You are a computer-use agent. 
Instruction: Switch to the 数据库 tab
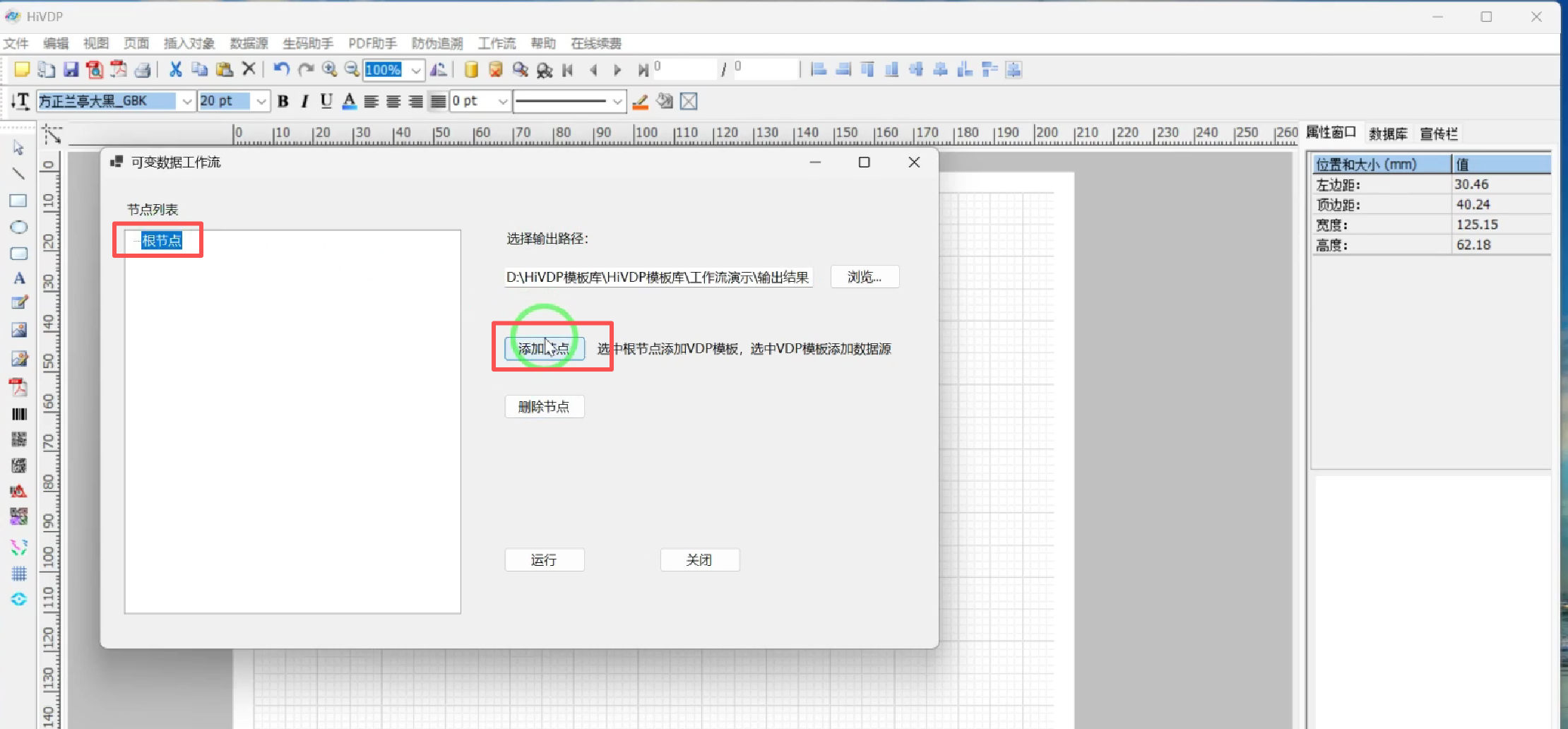click(x=1387, y=134)
